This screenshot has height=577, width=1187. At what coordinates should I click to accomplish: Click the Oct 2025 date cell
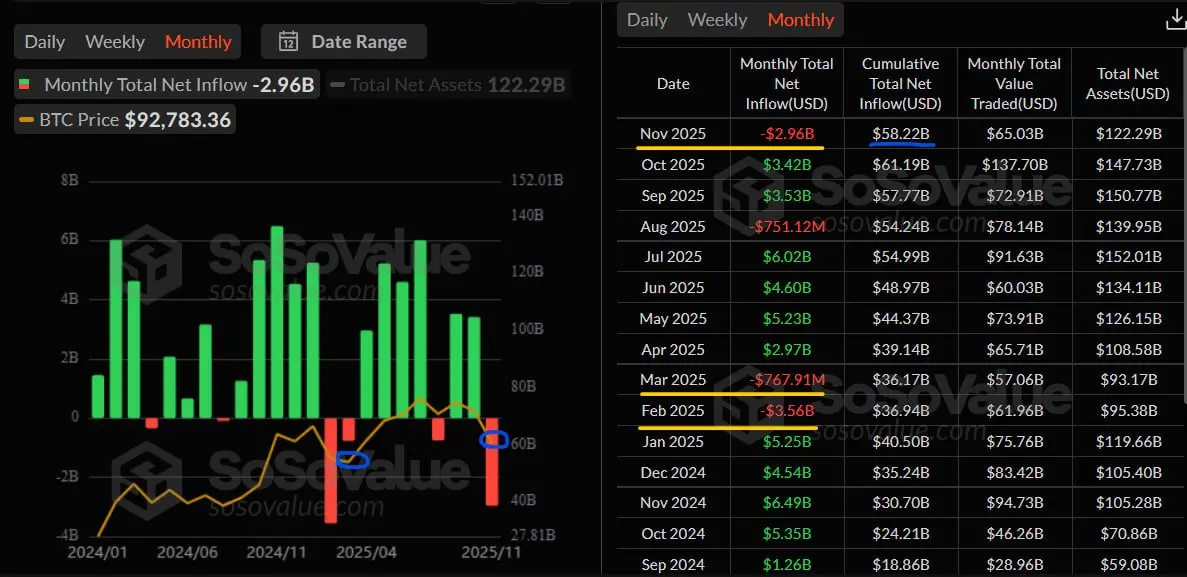pos(673,164)
